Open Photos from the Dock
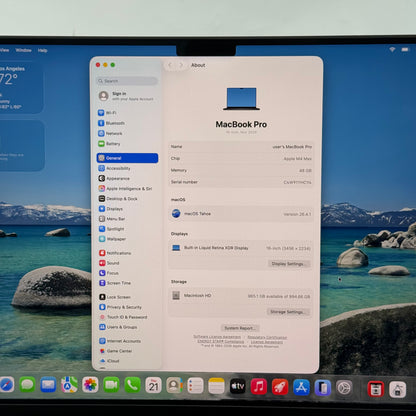 (90, 385)
